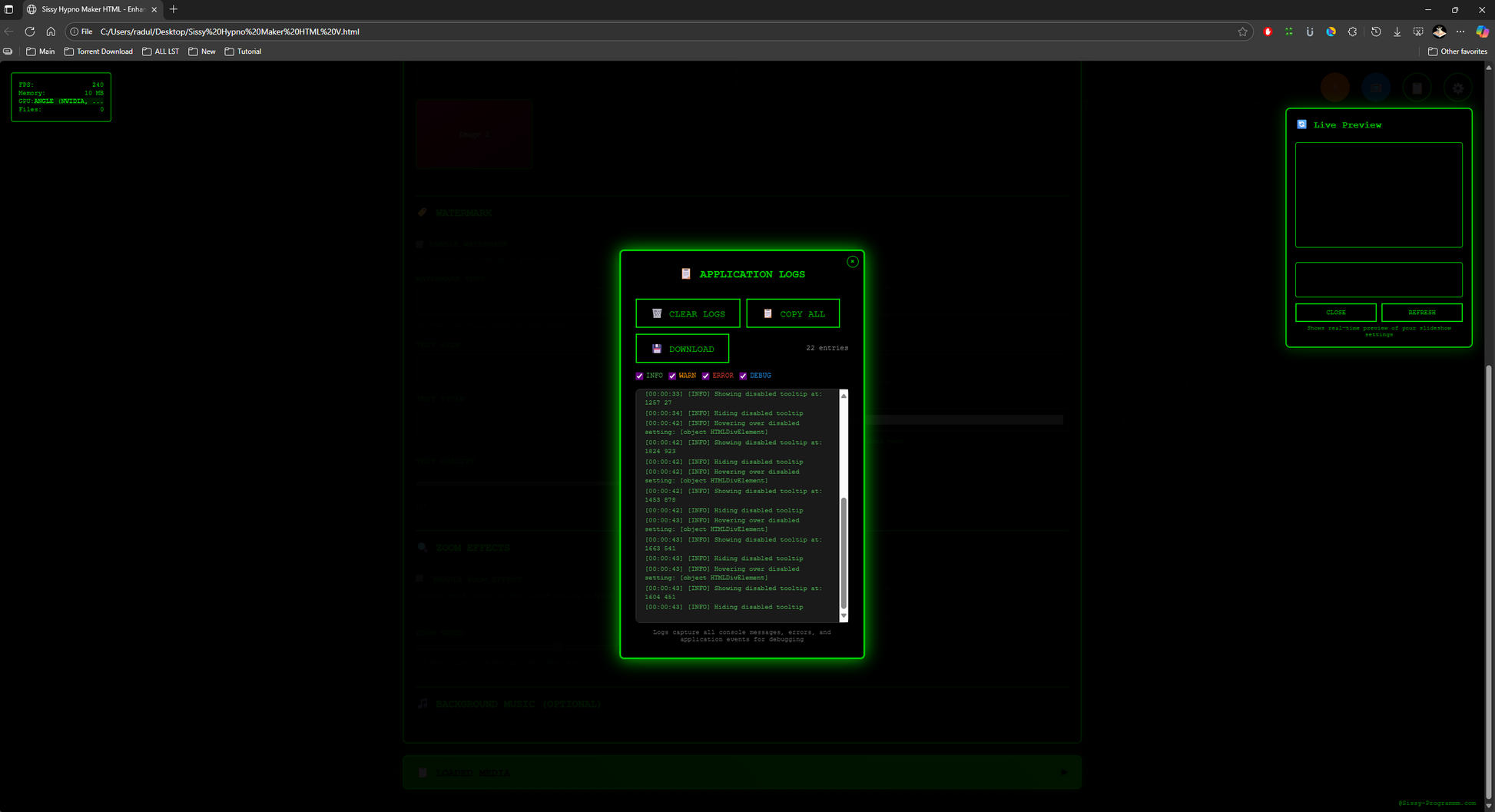1495x812 pixels.
Task: Click the '22 entries' count label
Action: point(827,348)
